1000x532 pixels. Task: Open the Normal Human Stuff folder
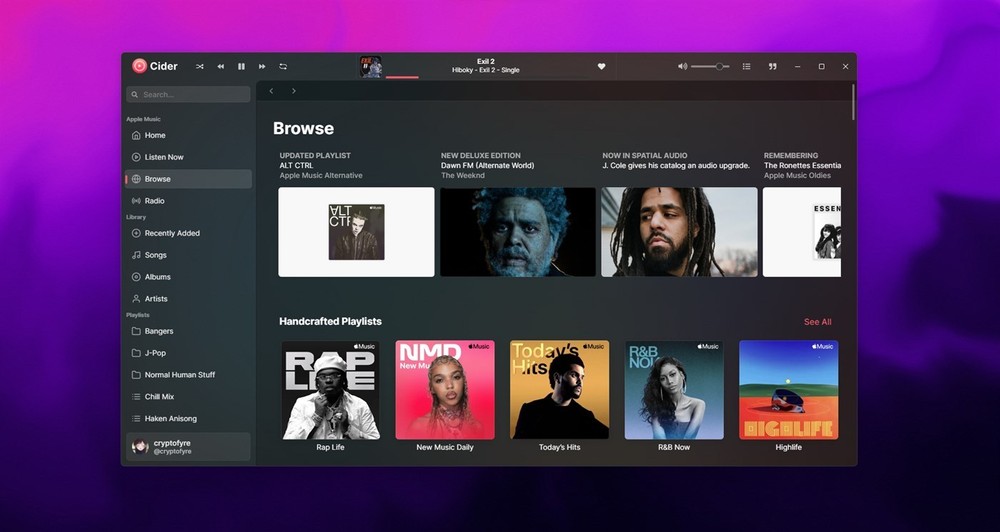pos(189,374)
